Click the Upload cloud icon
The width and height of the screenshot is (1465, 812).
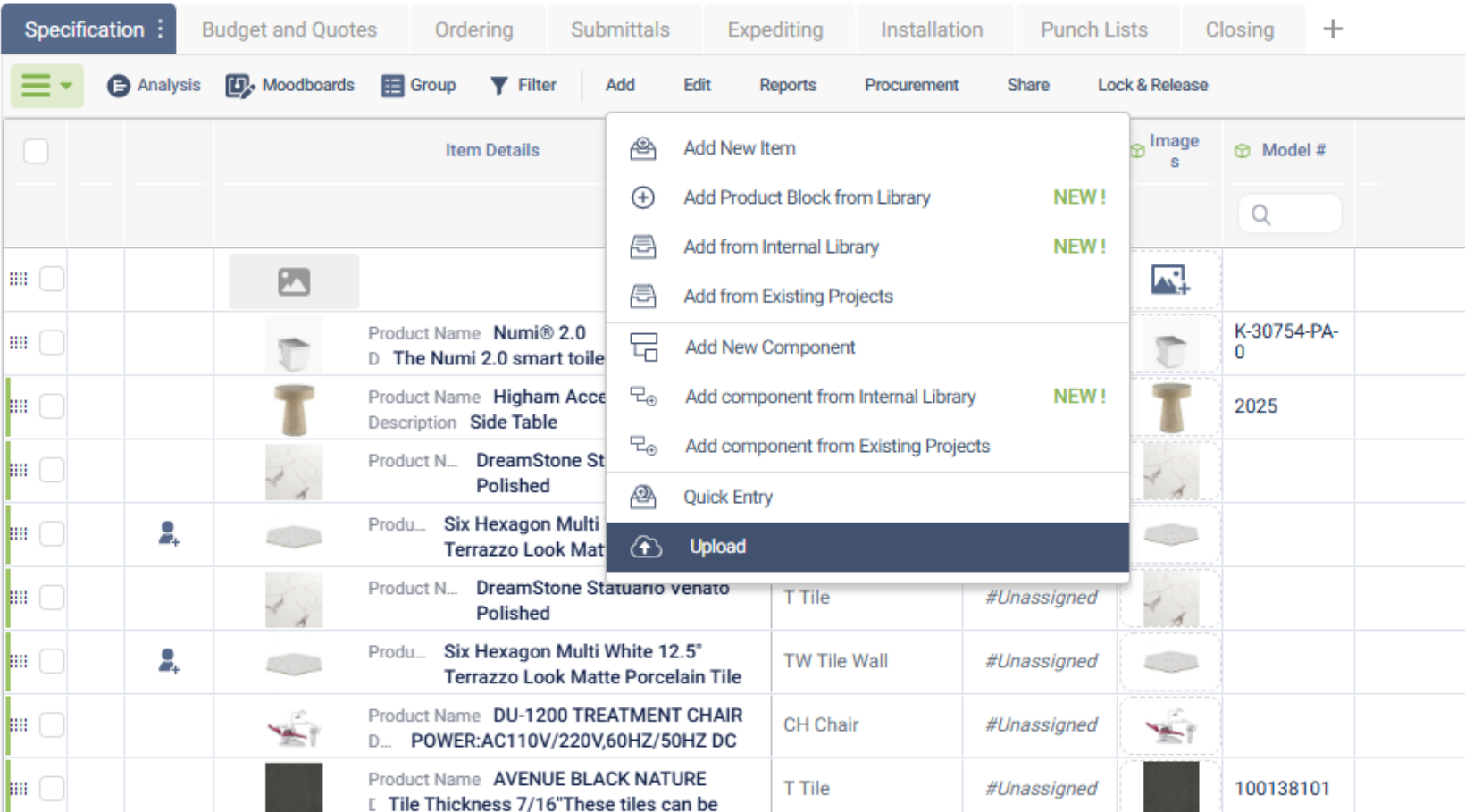pyautogui.click(x=646, y=547)
